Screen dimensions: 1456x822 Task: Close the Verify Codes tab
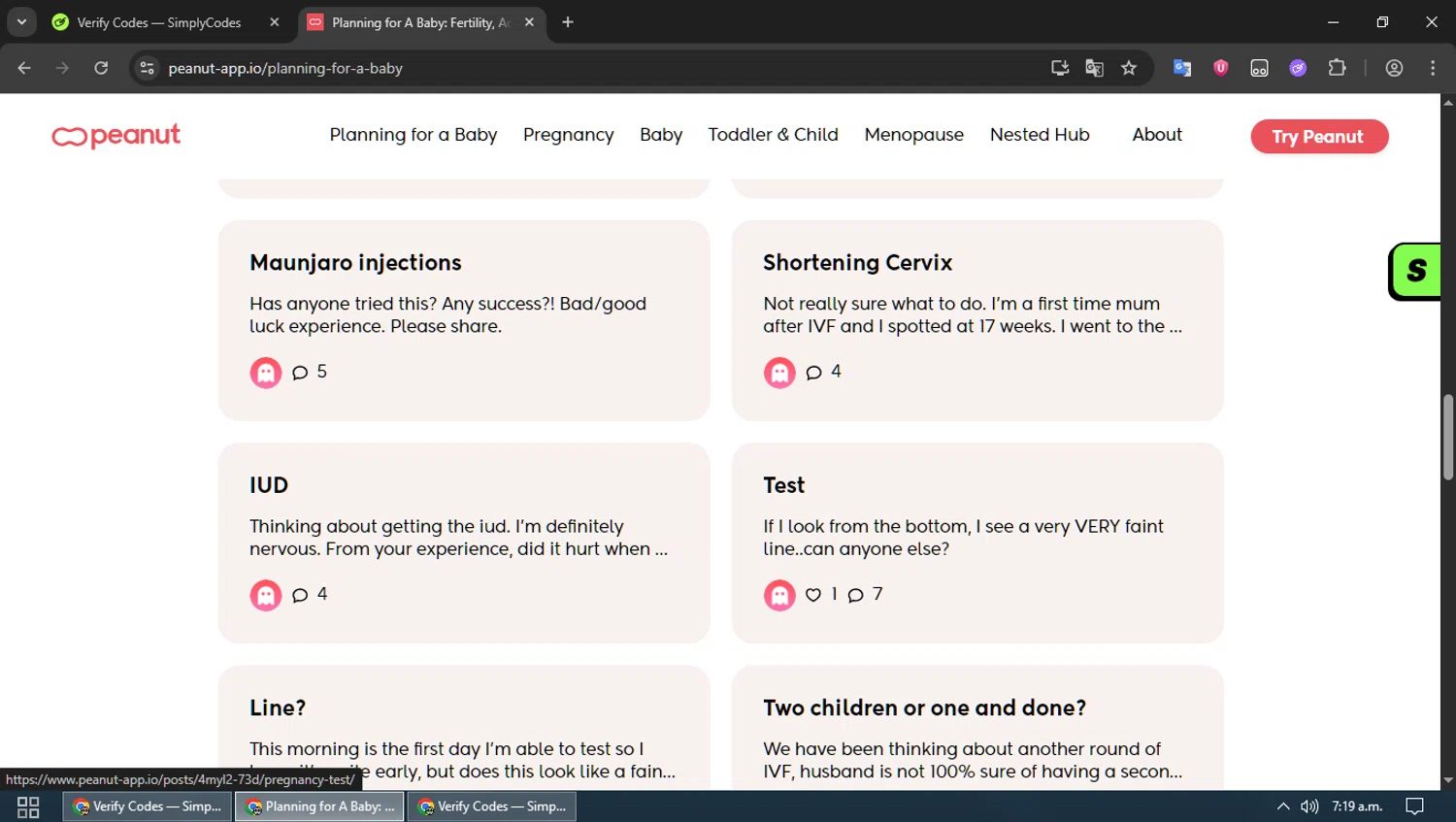tap(275, 22)
